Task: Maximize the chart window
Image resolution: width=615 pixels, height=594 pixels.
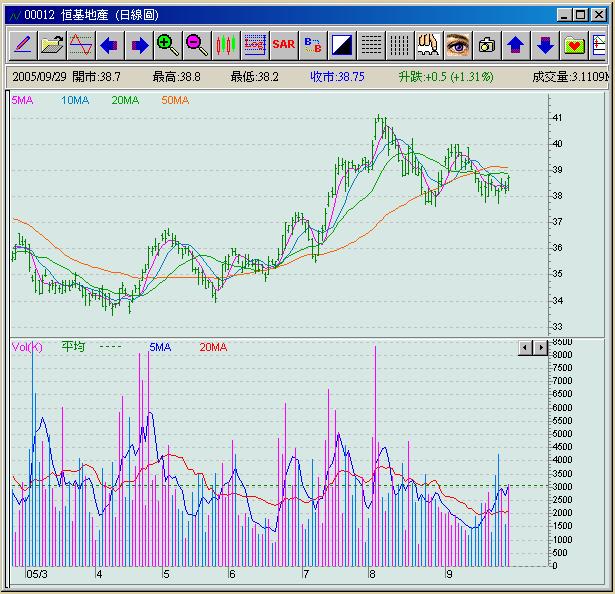Action: (x=581, y=15)
